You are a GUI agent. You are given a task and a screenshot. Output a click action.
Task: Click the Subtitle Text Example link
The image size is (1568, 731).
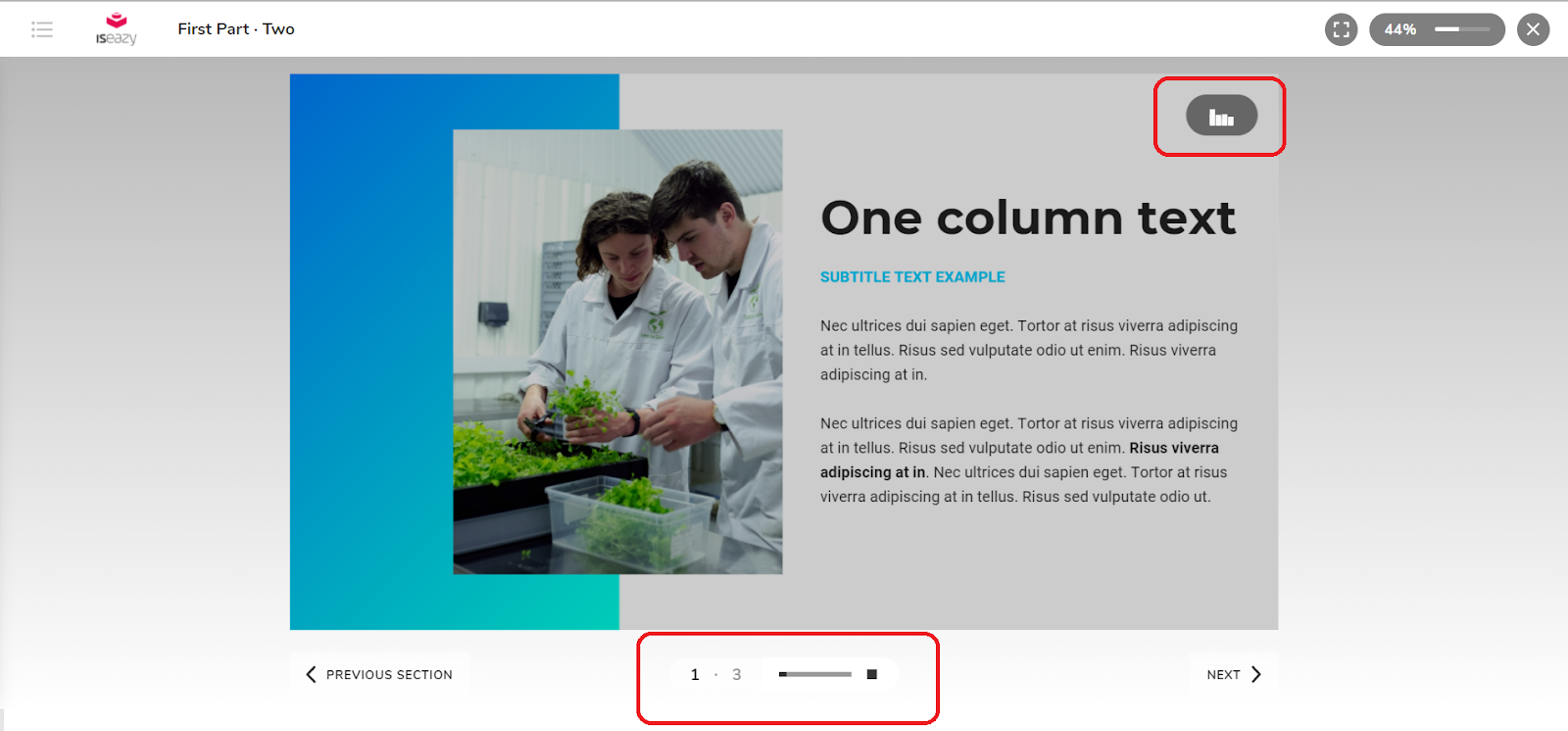point(912,277)
